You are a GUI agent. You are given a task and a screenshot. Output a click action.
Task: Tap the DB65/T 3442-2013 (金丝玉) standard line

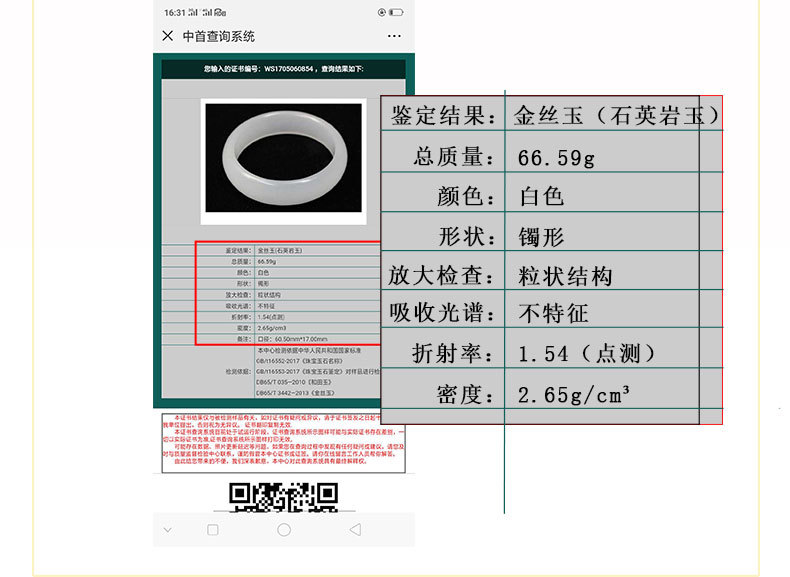click(295, 393)
